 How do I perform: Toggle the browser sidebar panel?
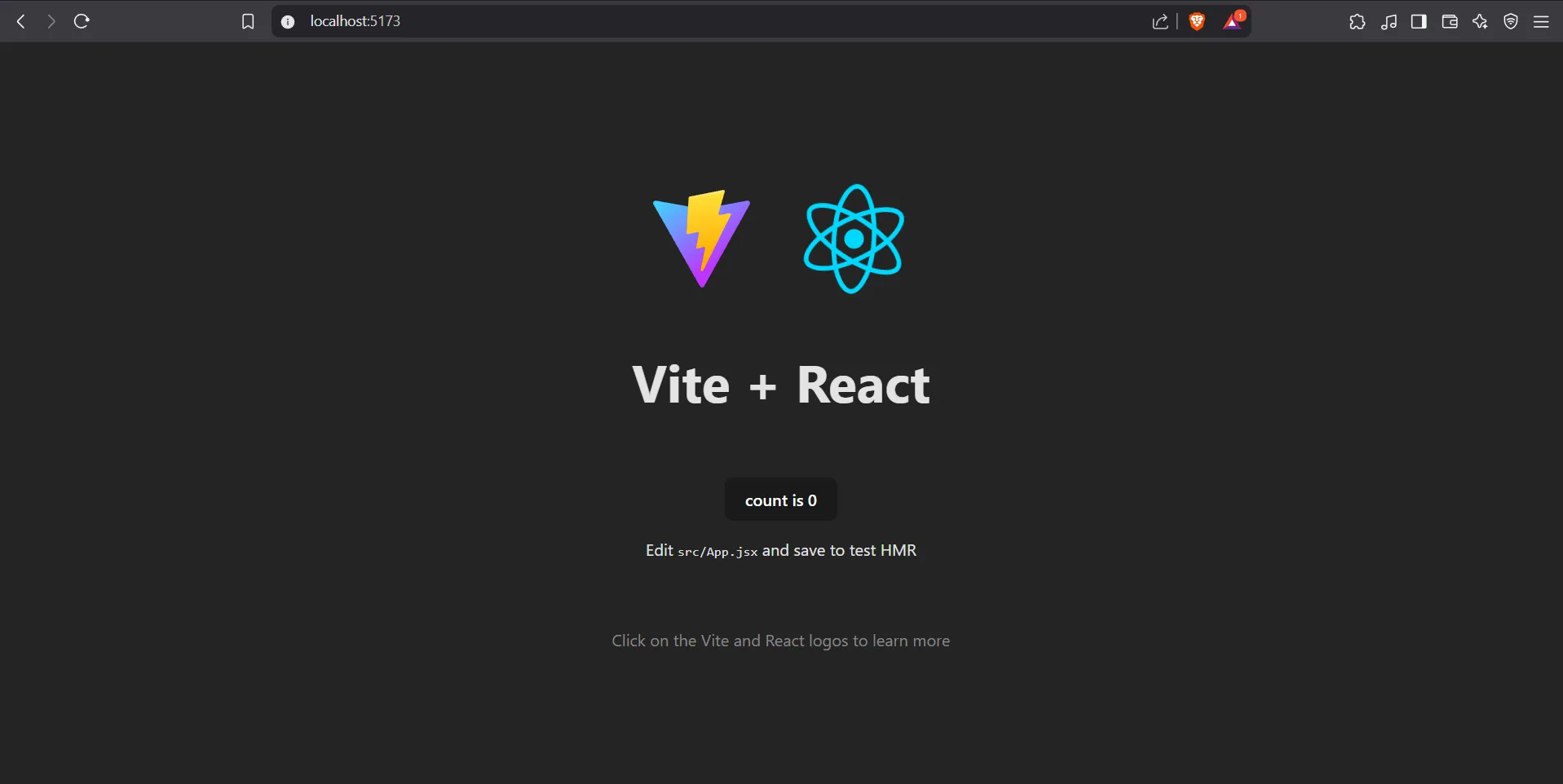[1419, 21]
